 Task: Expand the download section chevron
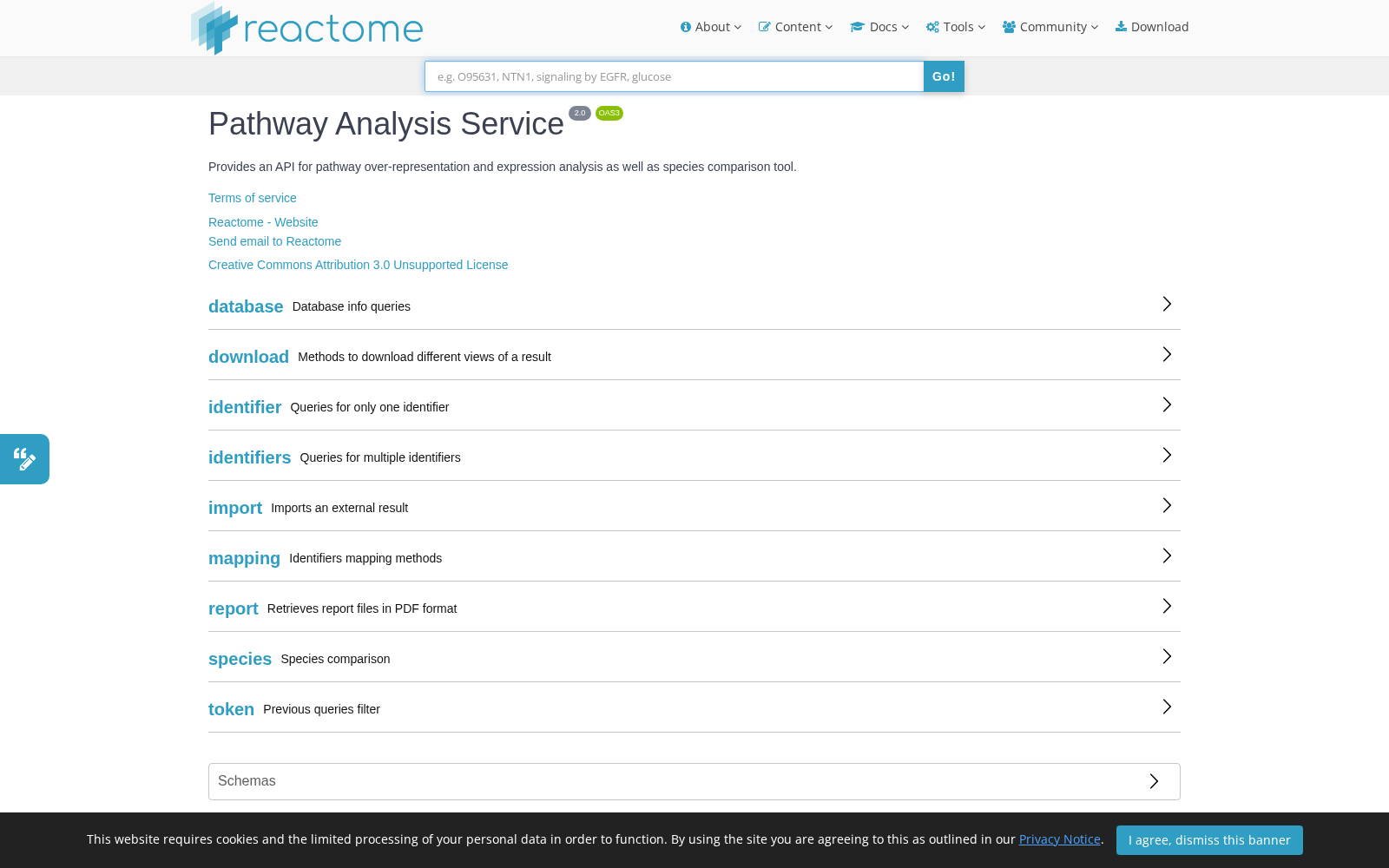pos(1167,354)
